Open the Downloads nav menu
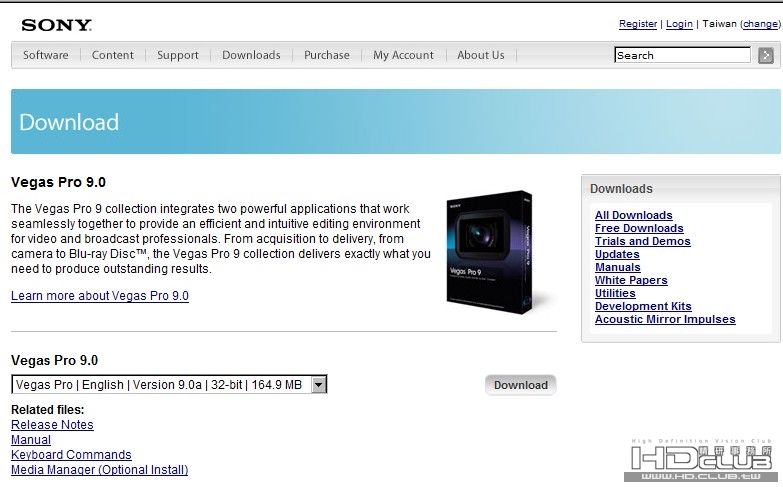Screen dimensions: 783x487 tap(251, 55)
